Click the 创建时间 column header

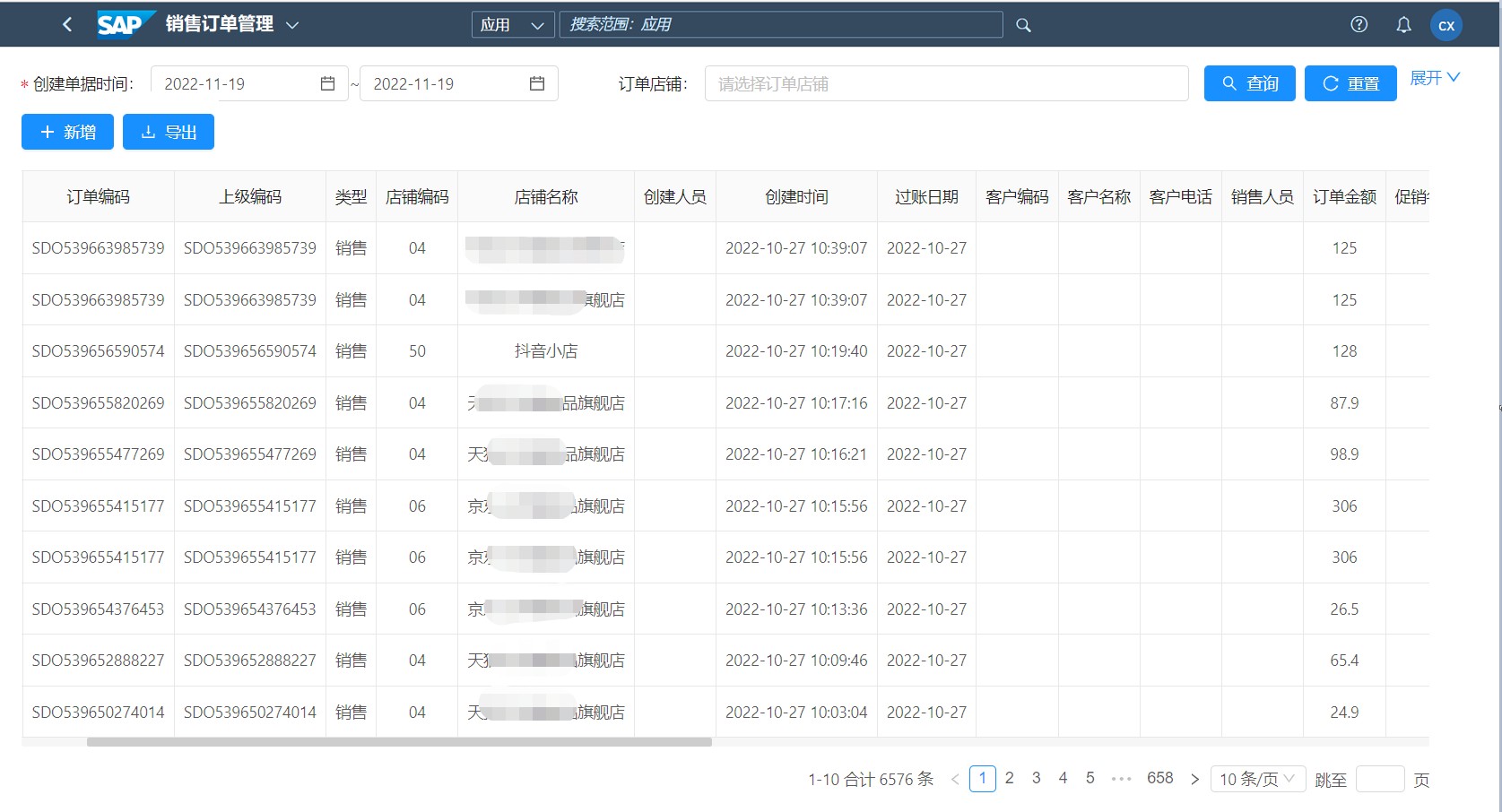click(796, 196)
